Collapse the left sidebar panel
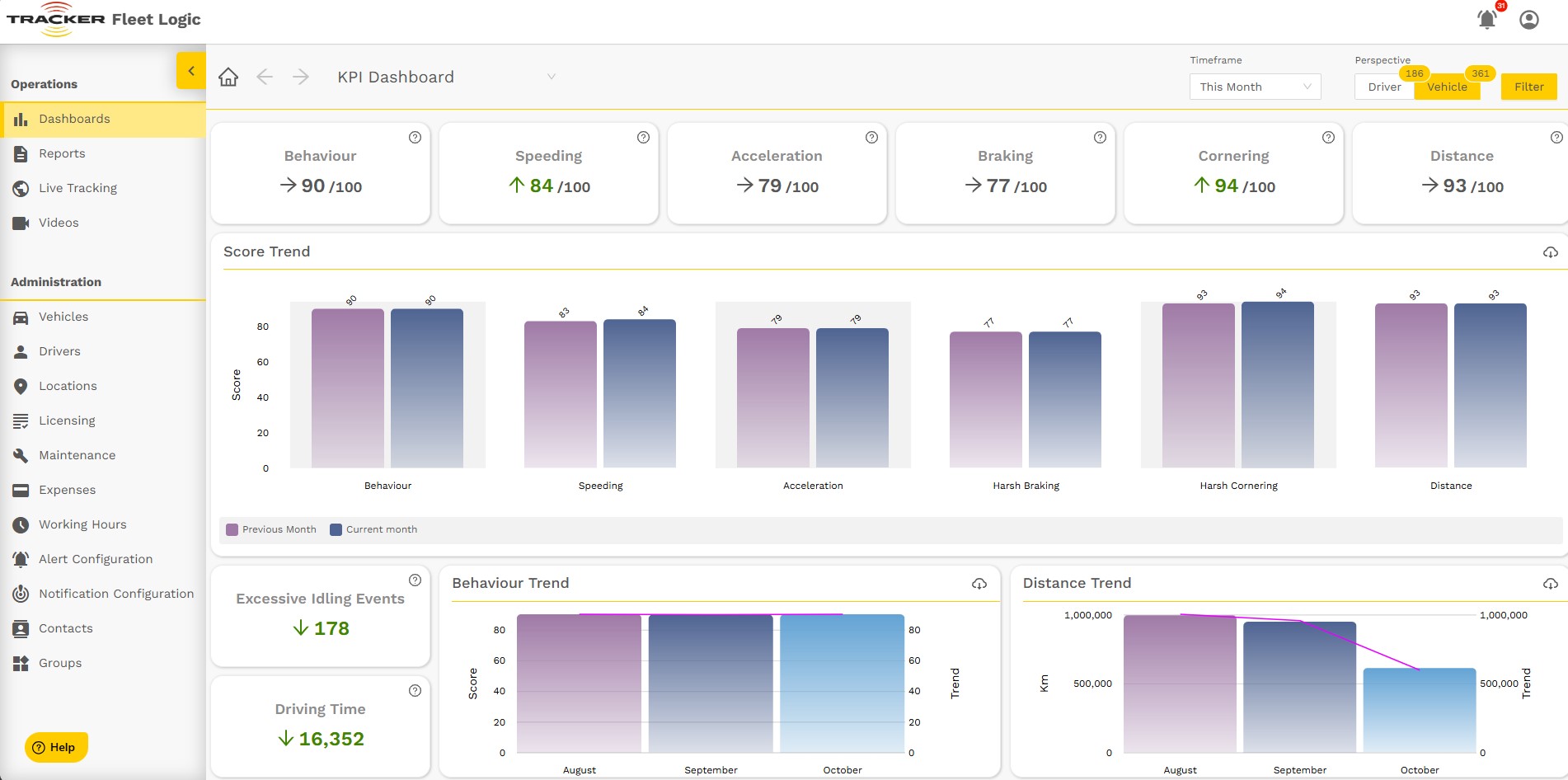Image resolution: width=1568 pixels, height=780 pixels. tap(191, 71)
